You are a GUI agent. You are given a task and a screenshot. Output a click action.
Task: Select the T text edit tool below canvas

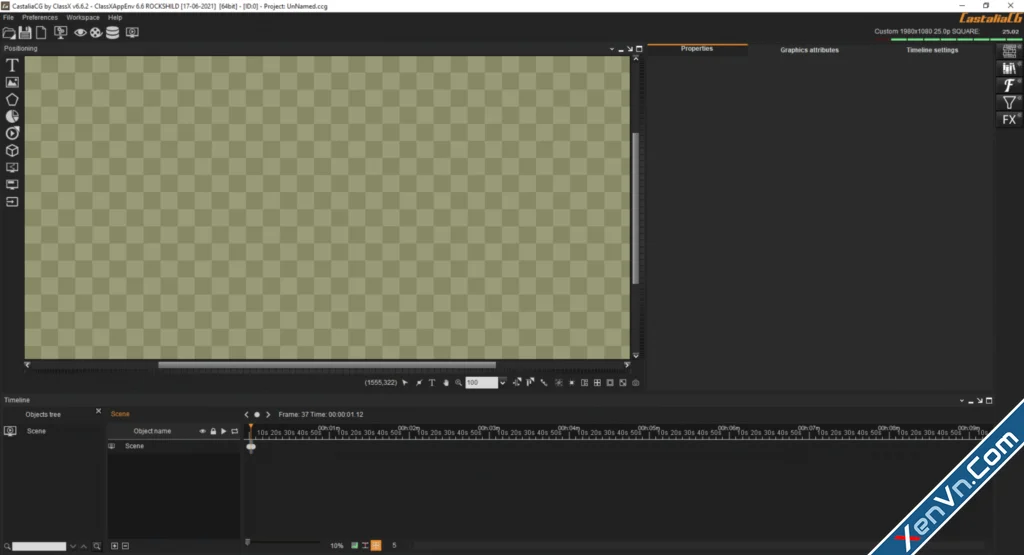432,383
